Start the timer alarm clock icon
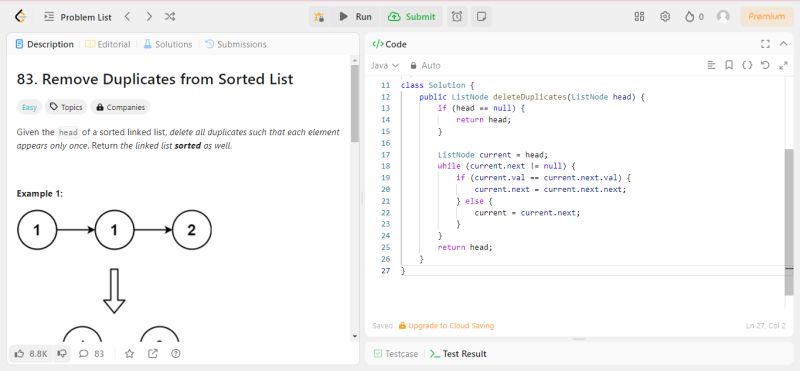 pos(457,17)
